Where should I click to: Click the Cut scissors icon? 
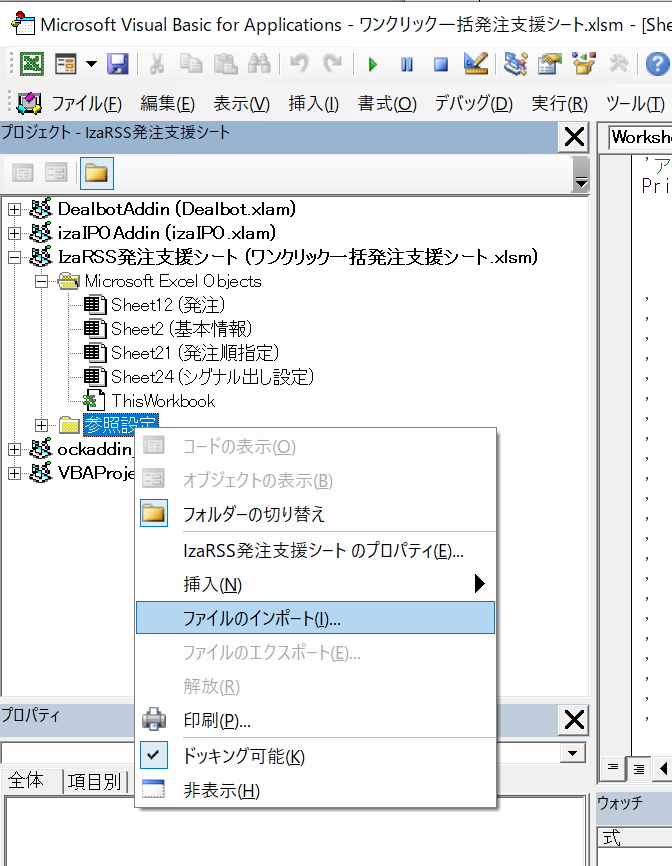click(x=157, y=64)
